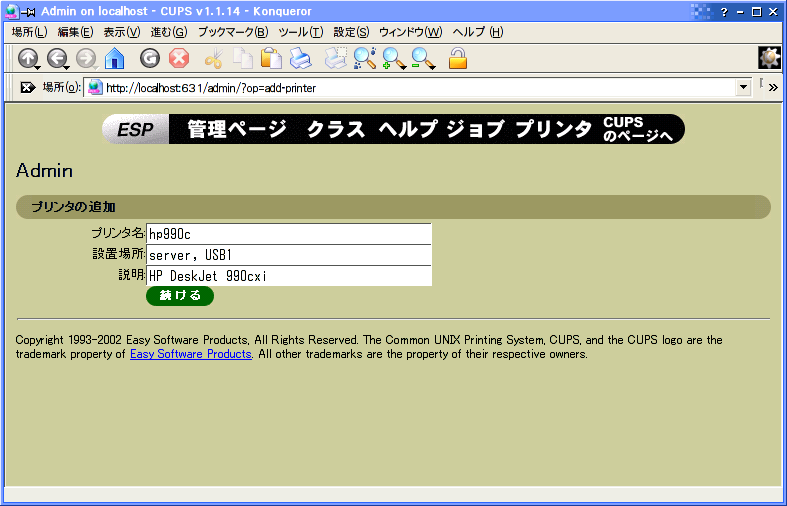Screen dimensions: 787x506
Task: Go back with the Back arrow icon
Action: coord(56,59)
